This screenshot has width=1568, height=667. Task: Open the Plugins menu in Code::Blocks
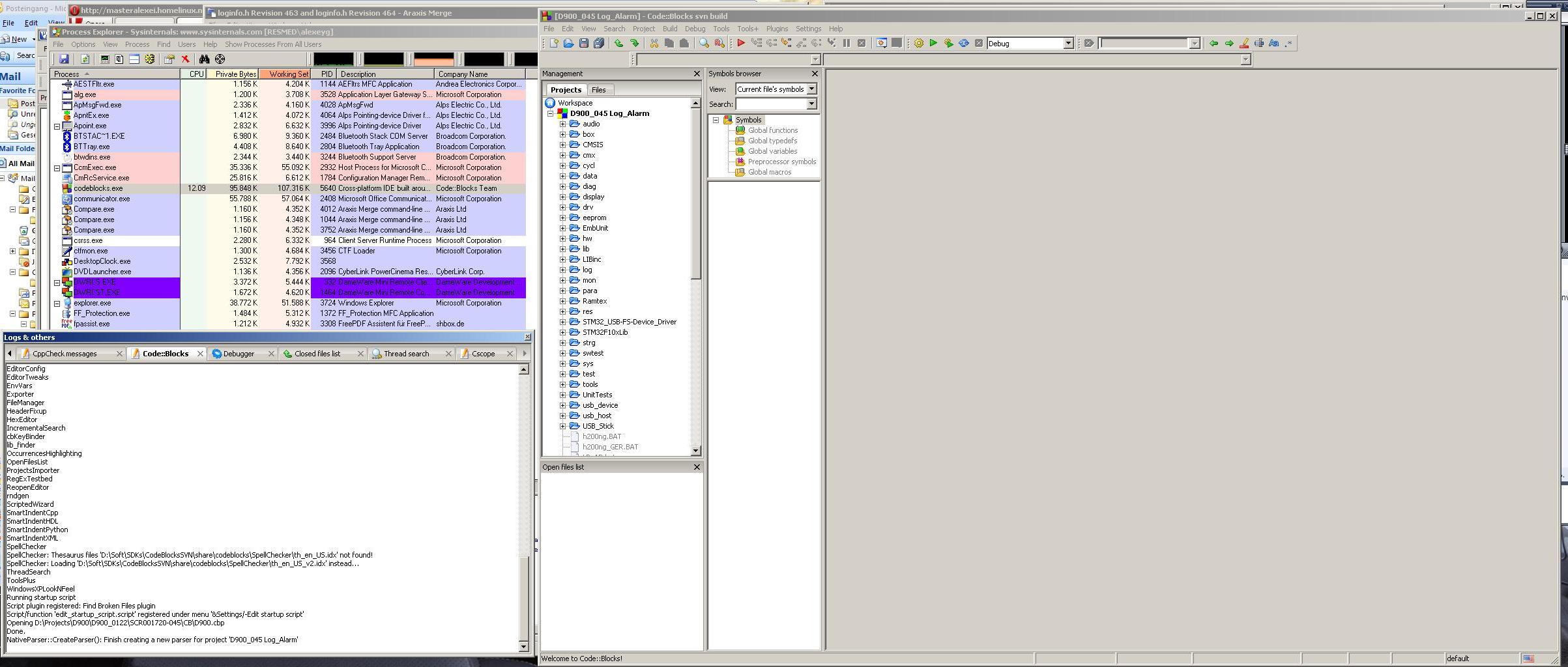click(776, 29)
